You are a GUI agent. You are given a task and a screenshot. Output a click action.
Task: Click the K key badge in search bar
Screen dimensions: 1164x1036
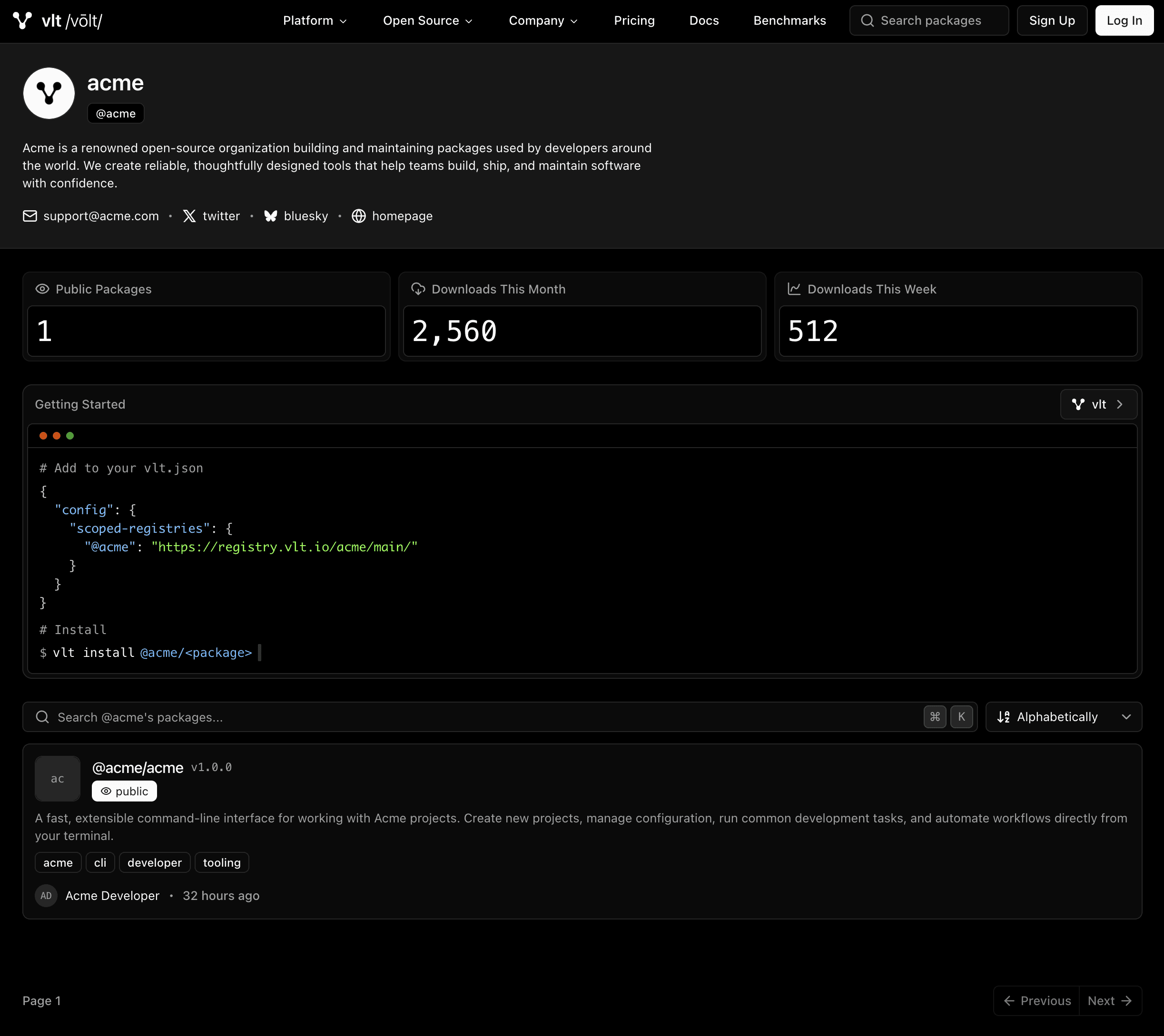point(962,717)
